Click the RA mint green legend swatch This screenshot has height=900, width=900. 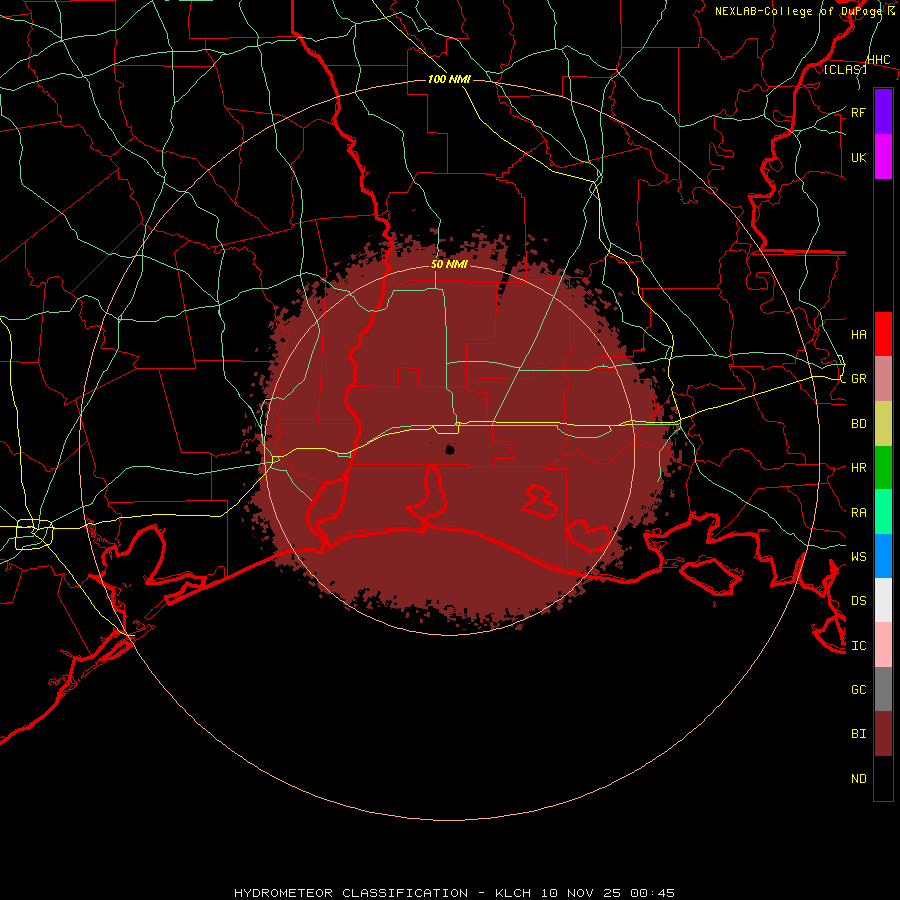coord(883,512)
